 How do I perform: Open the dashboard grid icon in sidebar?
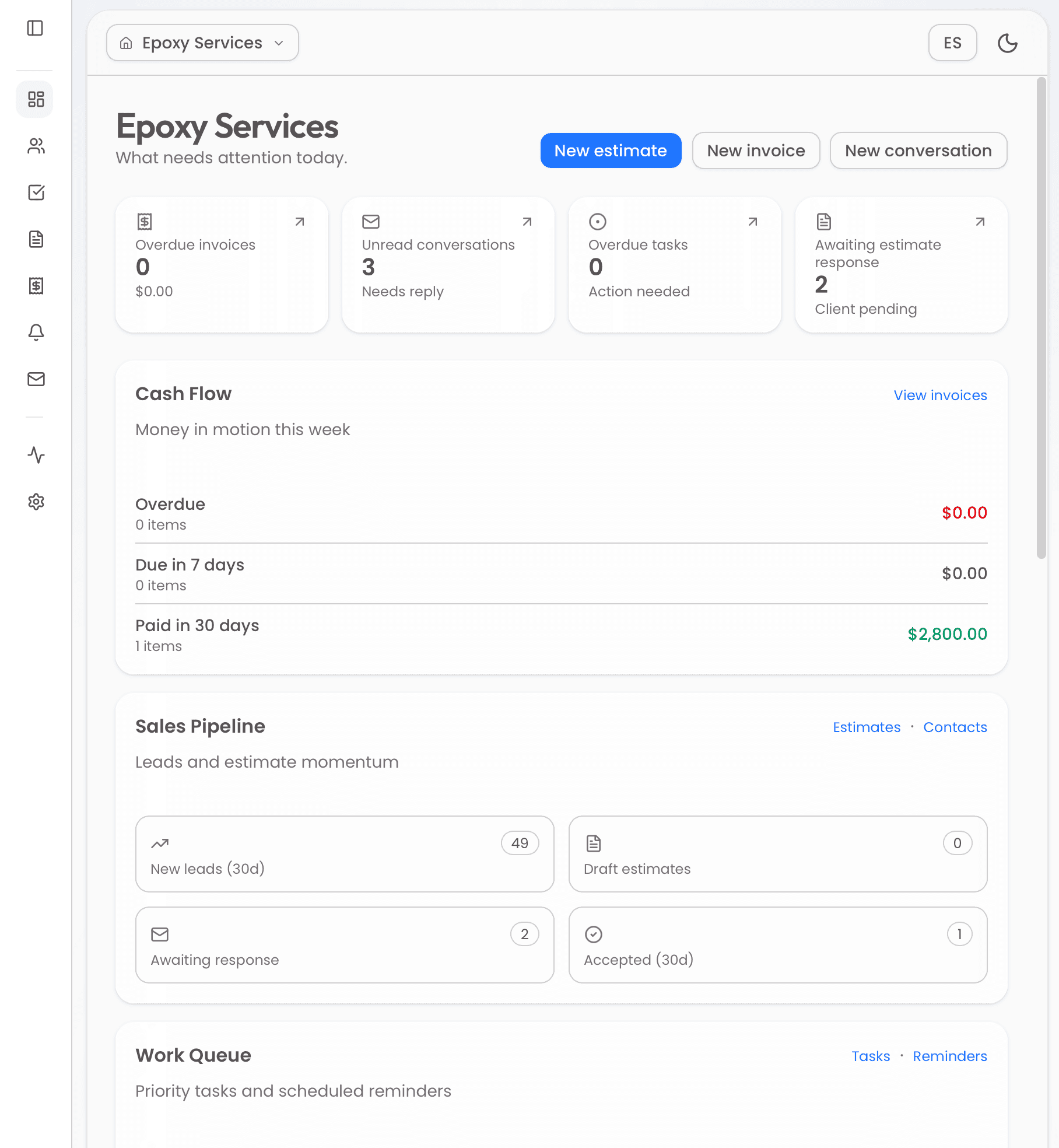pos(35,99)
